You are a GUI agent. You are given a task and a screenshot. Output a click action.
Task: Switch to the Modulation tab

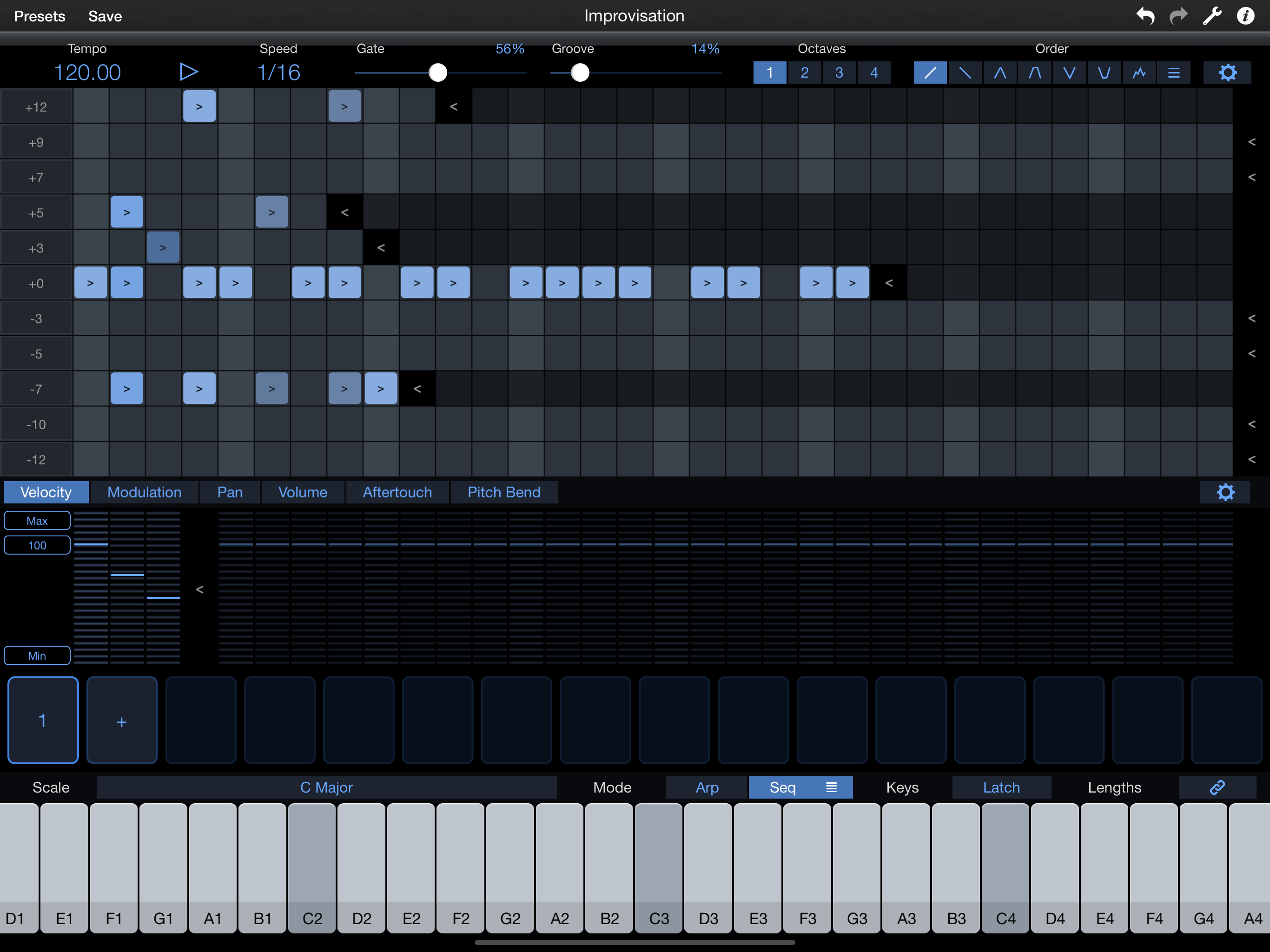click(144, 492)
